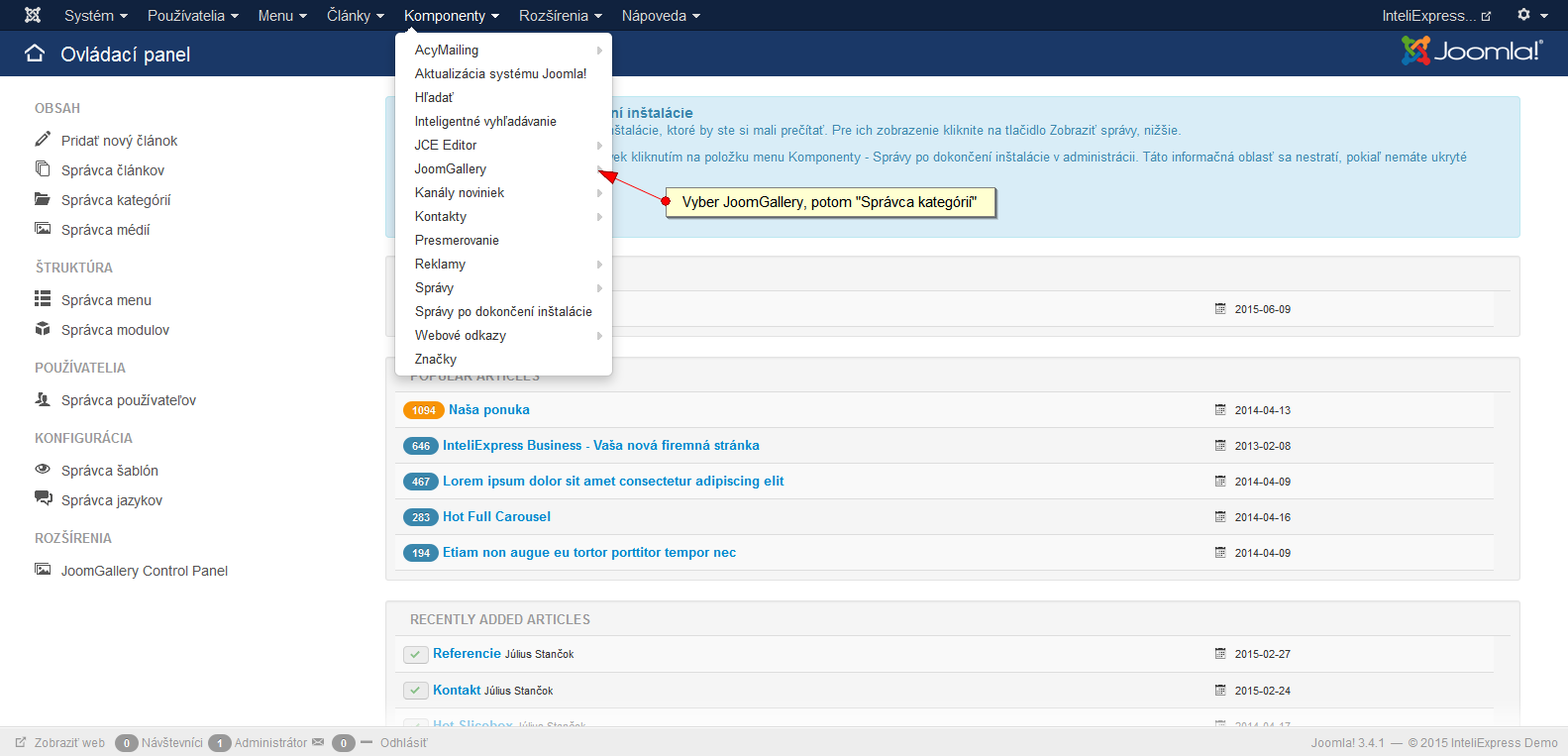
Task: Choose Aktualizácia systému Joomla! menu item
Action: pyautogui.click(x=503, y=73)
